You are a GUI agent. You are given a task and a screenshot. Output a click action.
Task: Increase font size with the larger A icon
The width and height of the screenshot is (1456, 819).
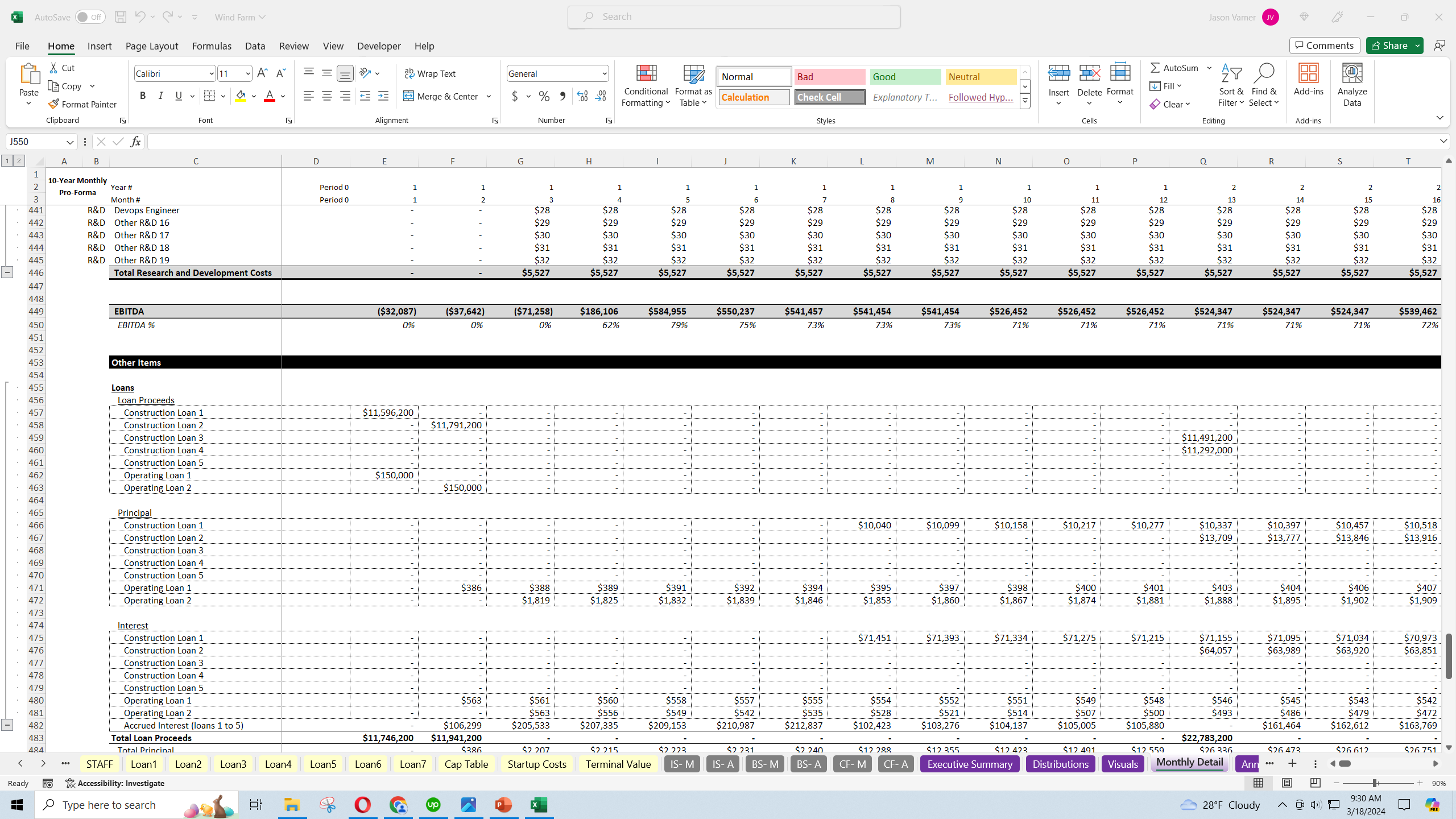coord(262,73)
